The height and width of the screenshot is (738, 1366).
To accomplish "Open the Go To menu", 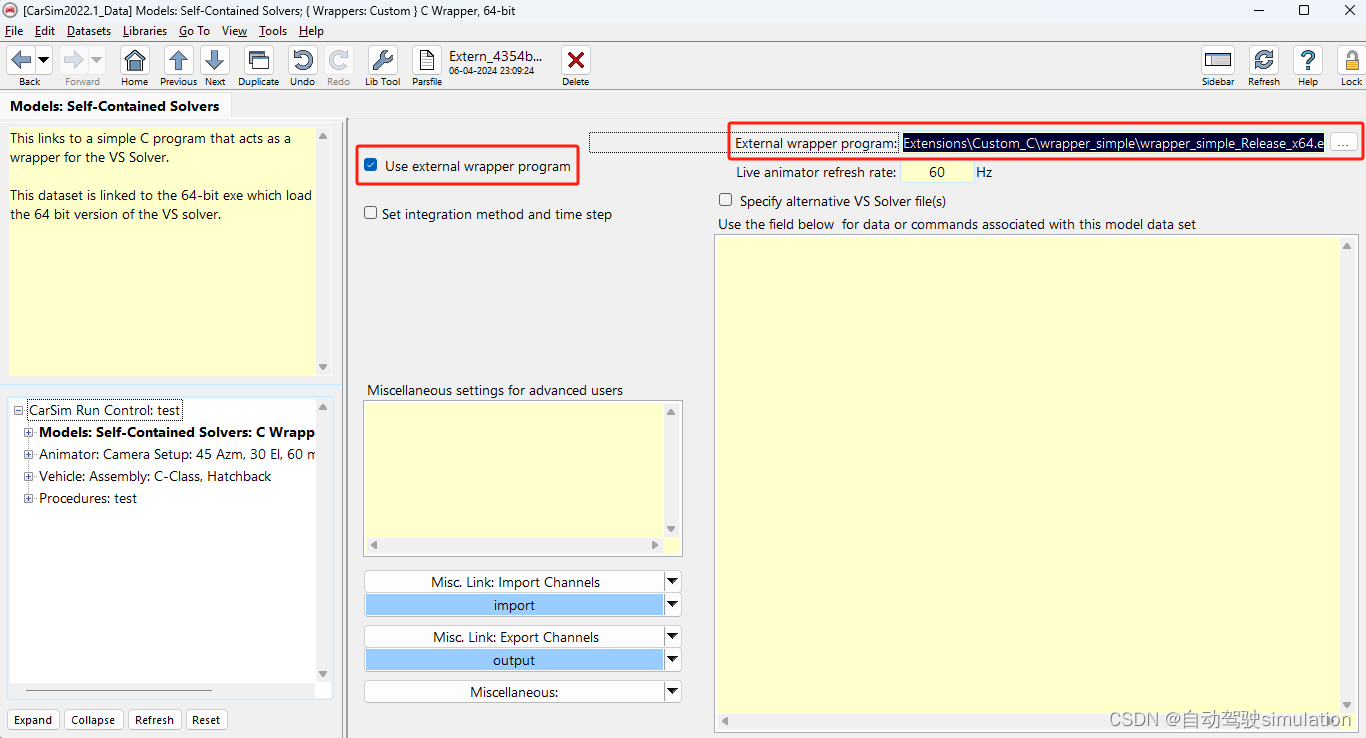I will tap(195, 31).
